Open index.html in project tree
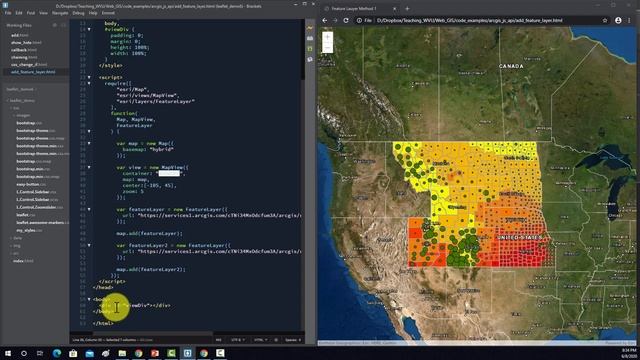Screen dimensions: 640x360 pyautogui.click(x=23, y=261)
